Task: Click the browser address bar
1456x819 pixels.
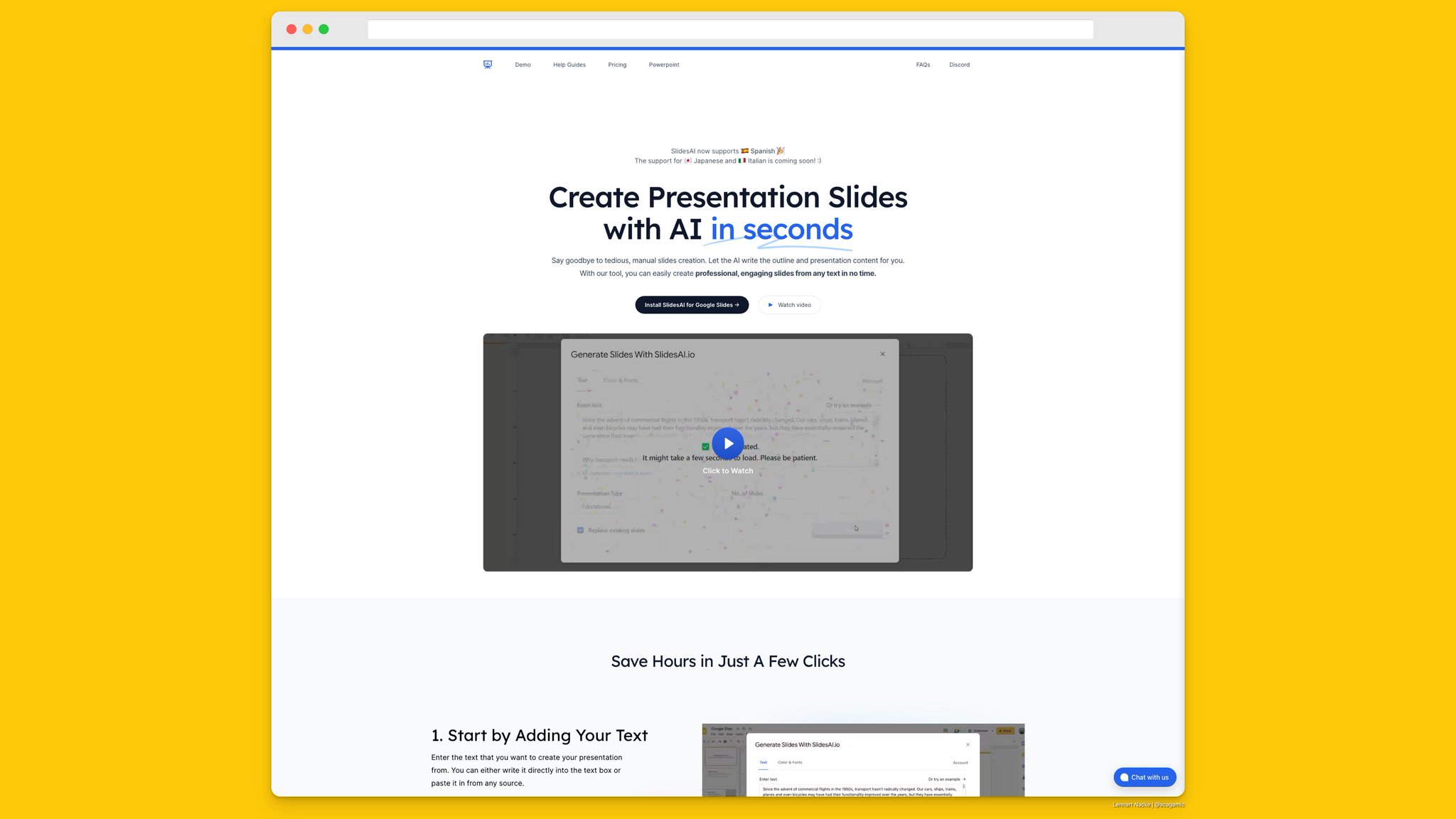Action: 730,29
